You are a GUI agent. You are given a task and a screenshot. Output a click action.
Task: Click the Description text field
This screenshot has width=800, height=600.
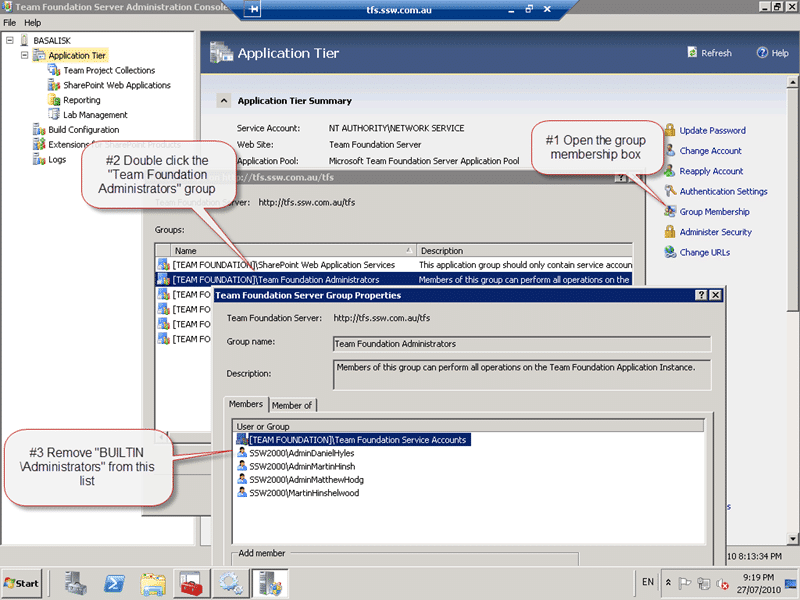521,374
